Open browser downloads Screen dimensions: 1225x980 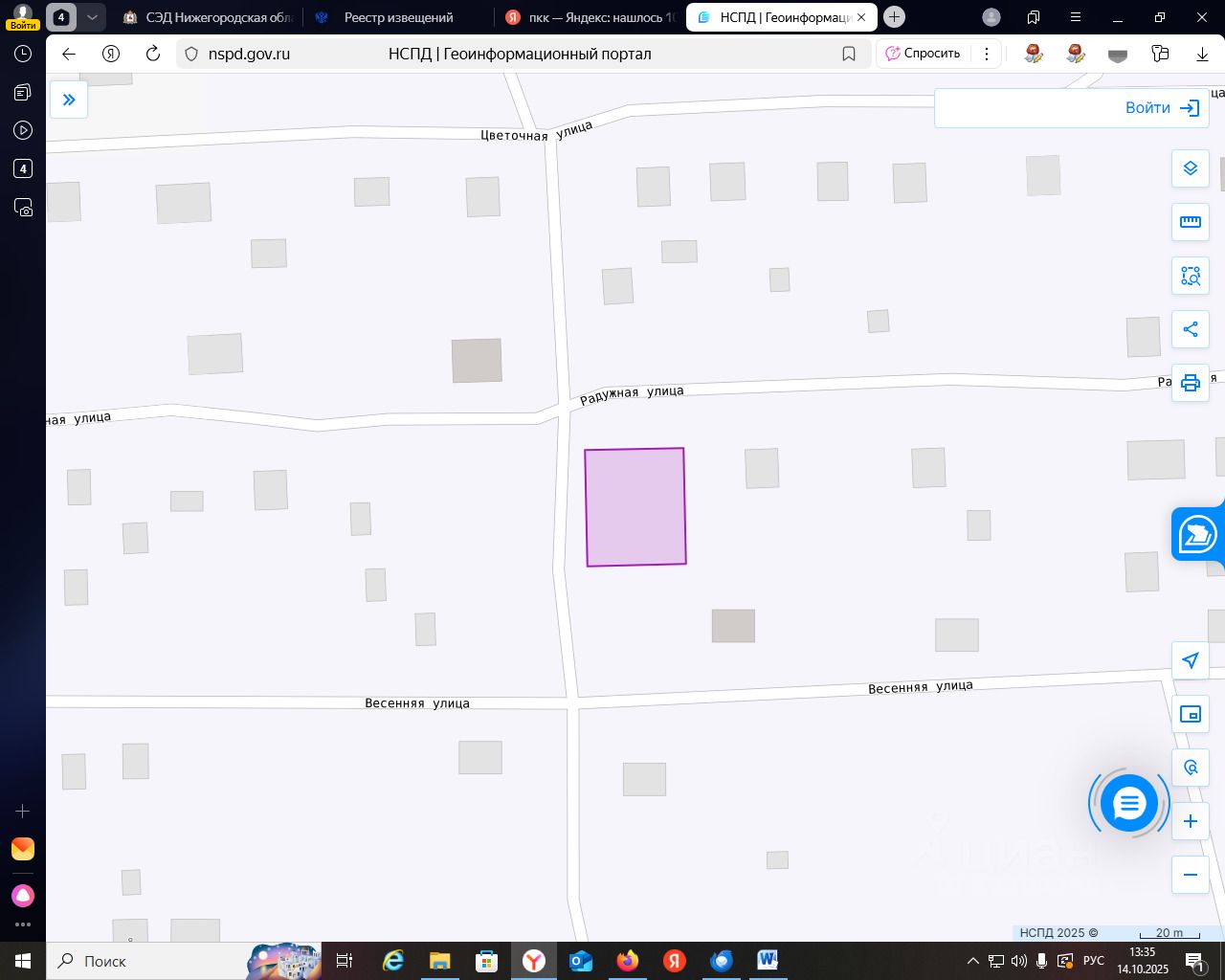[1202, 54]
